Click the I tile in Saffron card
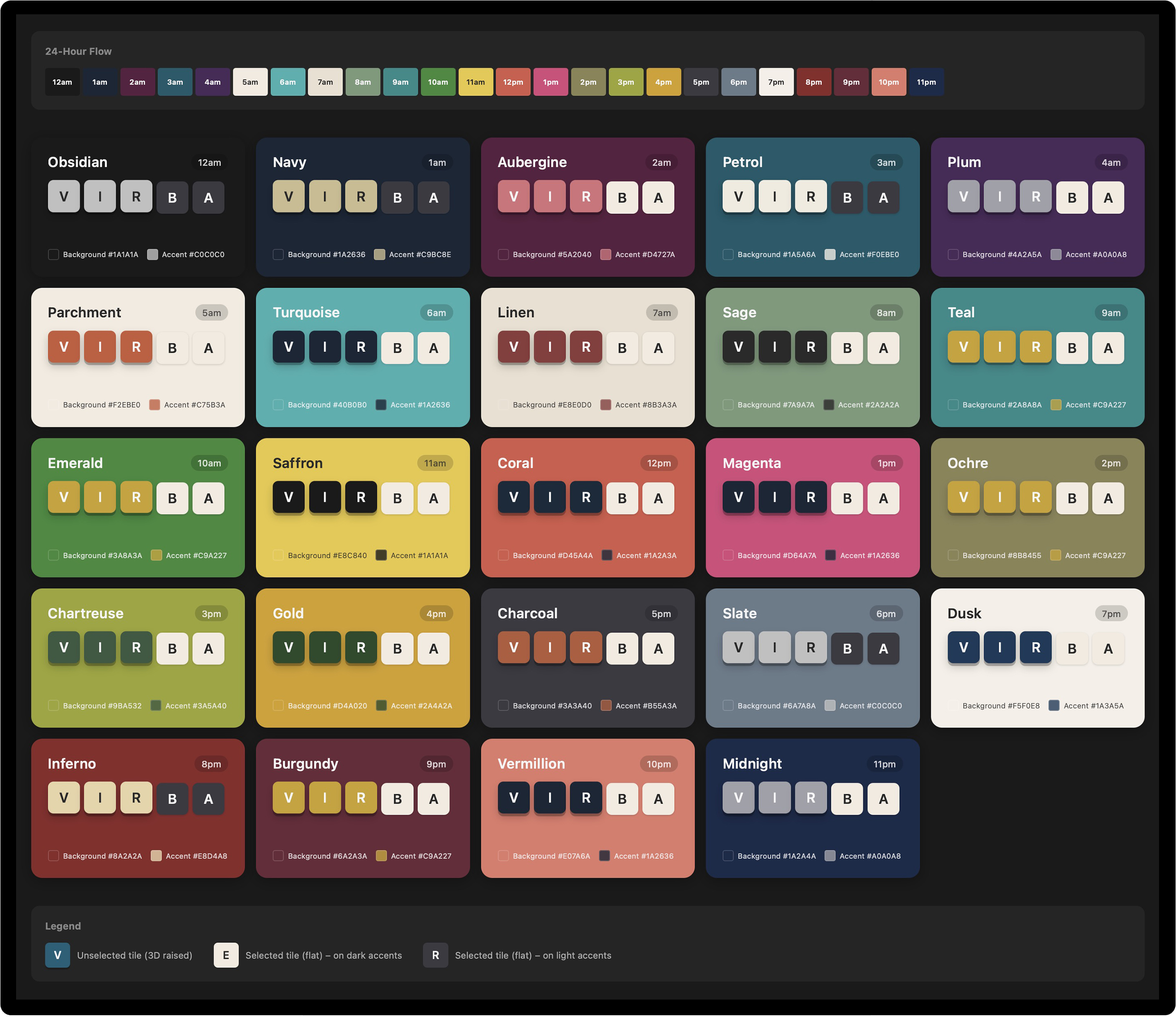Image resolution: width=1176 pixels, height=1017 pixels. coord(325,498)
